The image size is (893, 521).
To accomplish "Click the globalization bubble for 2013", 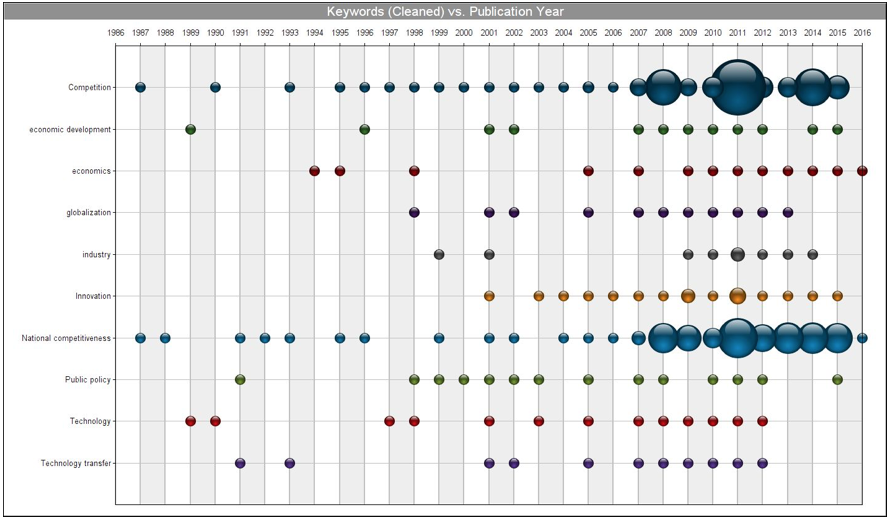I will [x=788, y=212].
